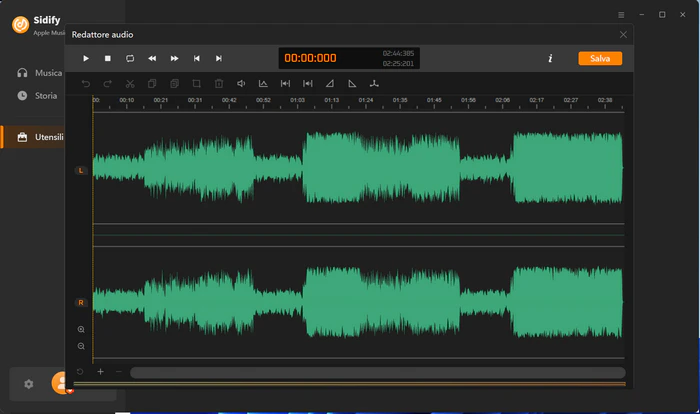Open the volume adjustment tool
The height and width of the screenshot is (414, 700).
click(241, 84)
